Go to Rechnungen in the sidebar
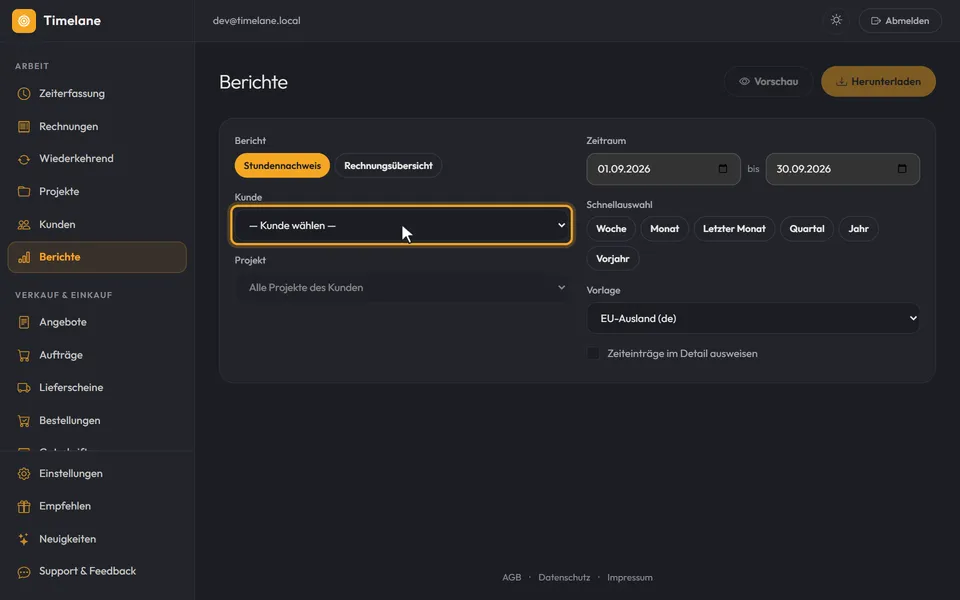960x600 pixels. pos(97,127)
